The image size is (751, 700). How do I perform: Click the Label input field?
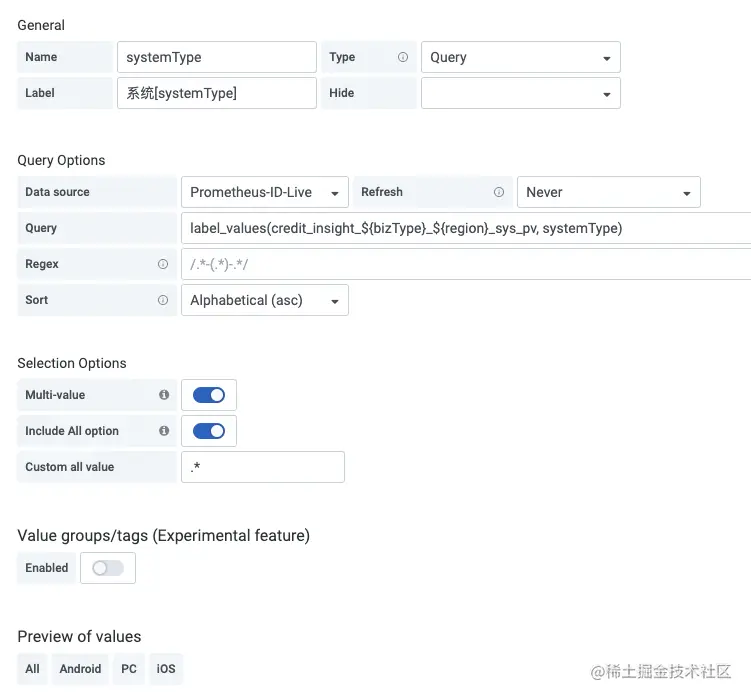[x=217, y=93]
